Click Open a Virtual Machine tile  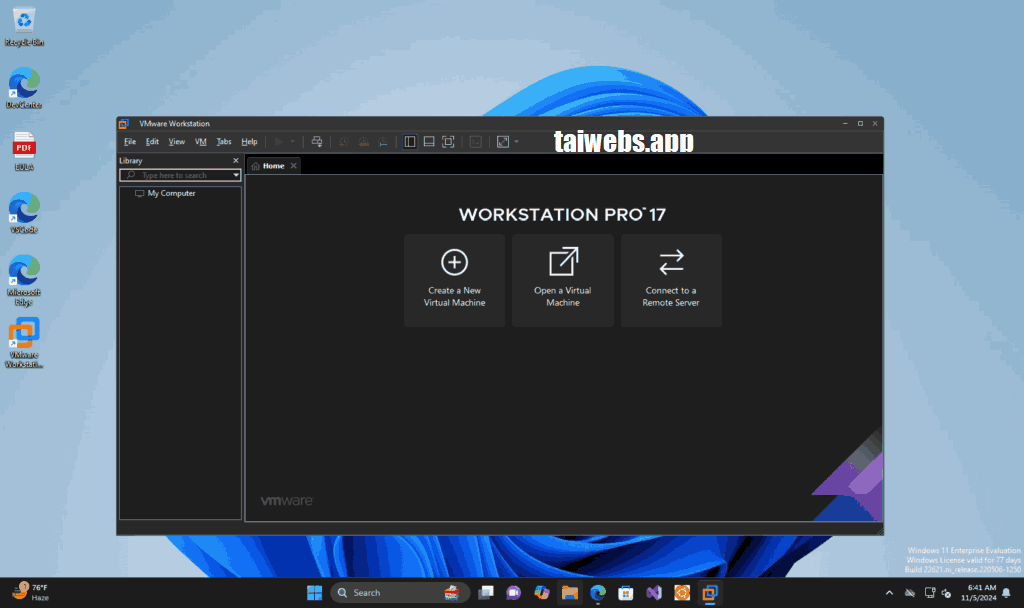tap(563, 280)
